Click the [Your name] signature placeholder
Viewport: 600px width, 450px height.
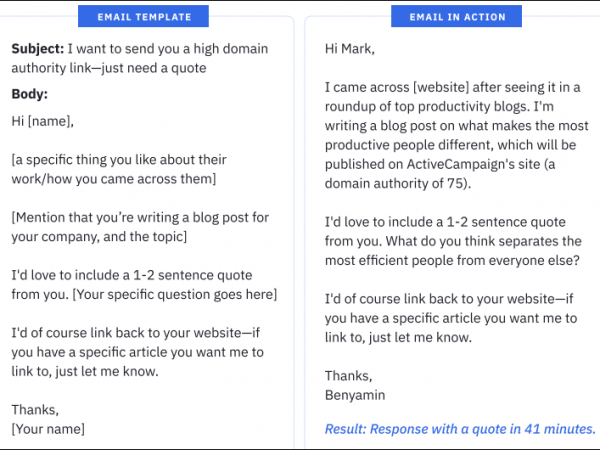[x=48, y=428]
